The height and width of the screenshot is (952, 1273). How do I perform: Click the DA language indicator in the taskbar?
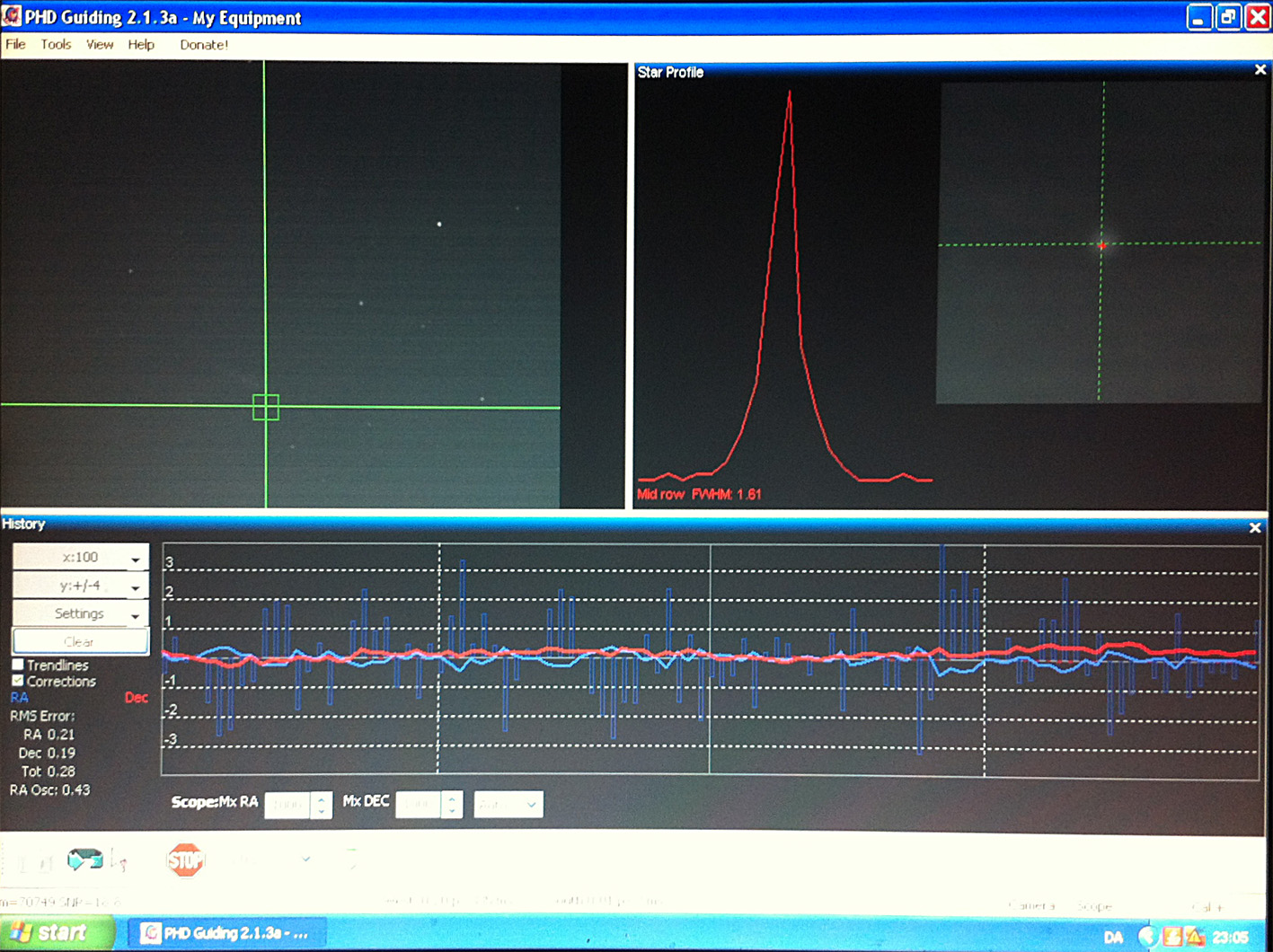[1113, 938]
